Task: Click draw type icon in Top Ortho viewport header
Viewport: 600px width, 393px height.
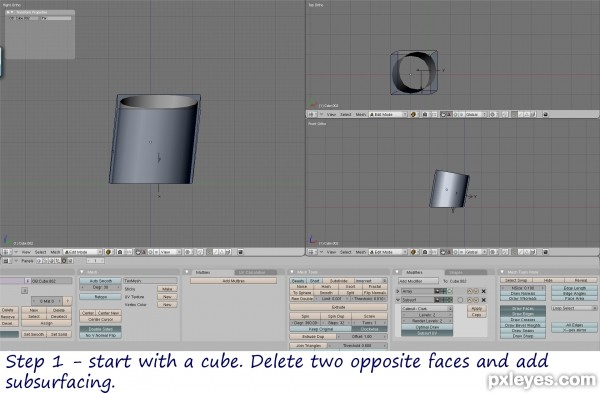Action: point(413,114)
